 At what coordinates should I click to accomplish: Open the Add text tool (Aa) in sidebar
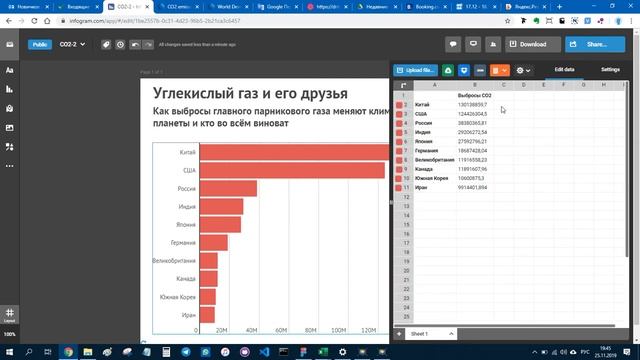(x=9, y=70)
